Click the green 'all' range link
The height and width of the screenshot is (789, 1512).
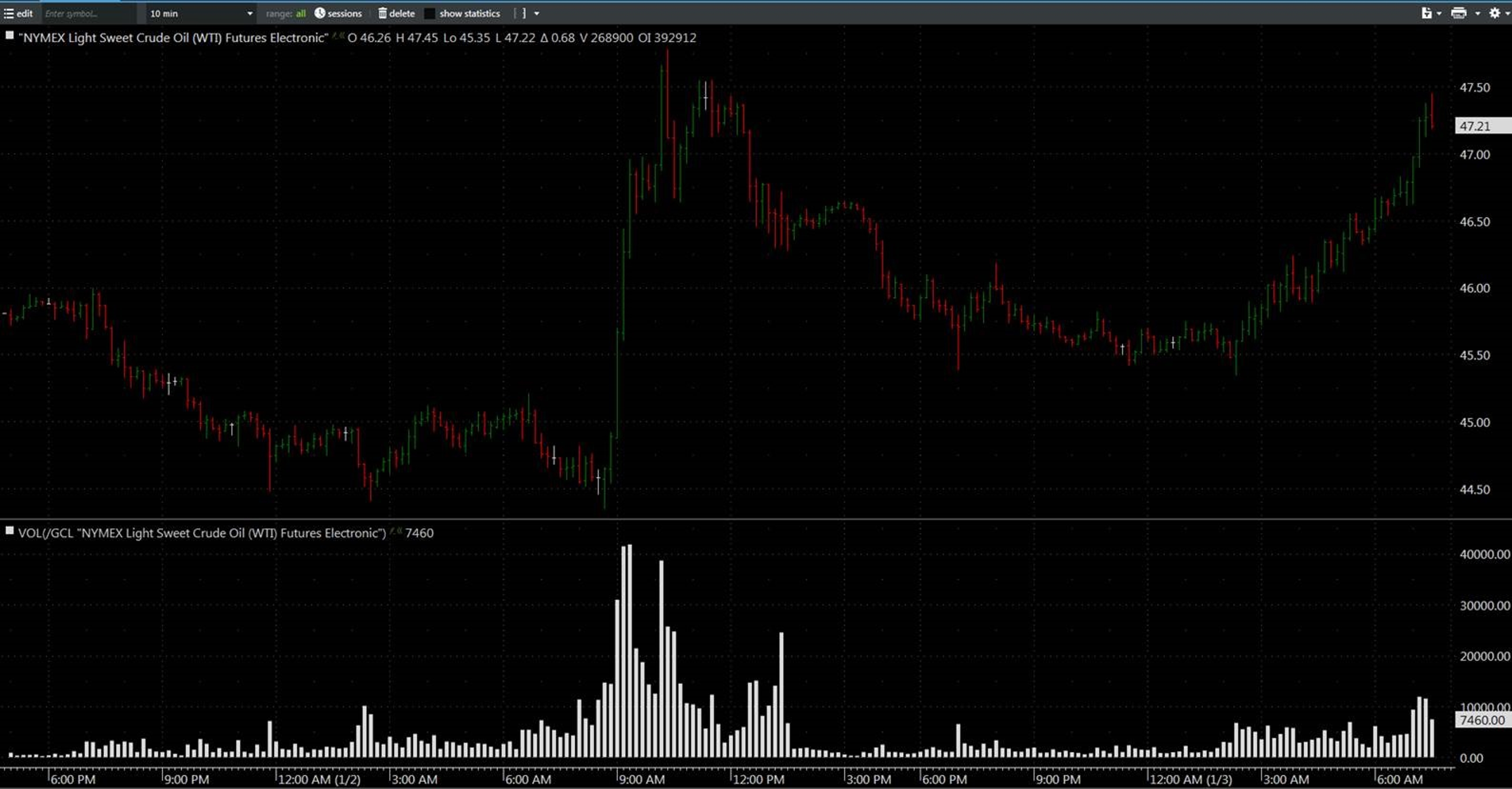point(300,13)
